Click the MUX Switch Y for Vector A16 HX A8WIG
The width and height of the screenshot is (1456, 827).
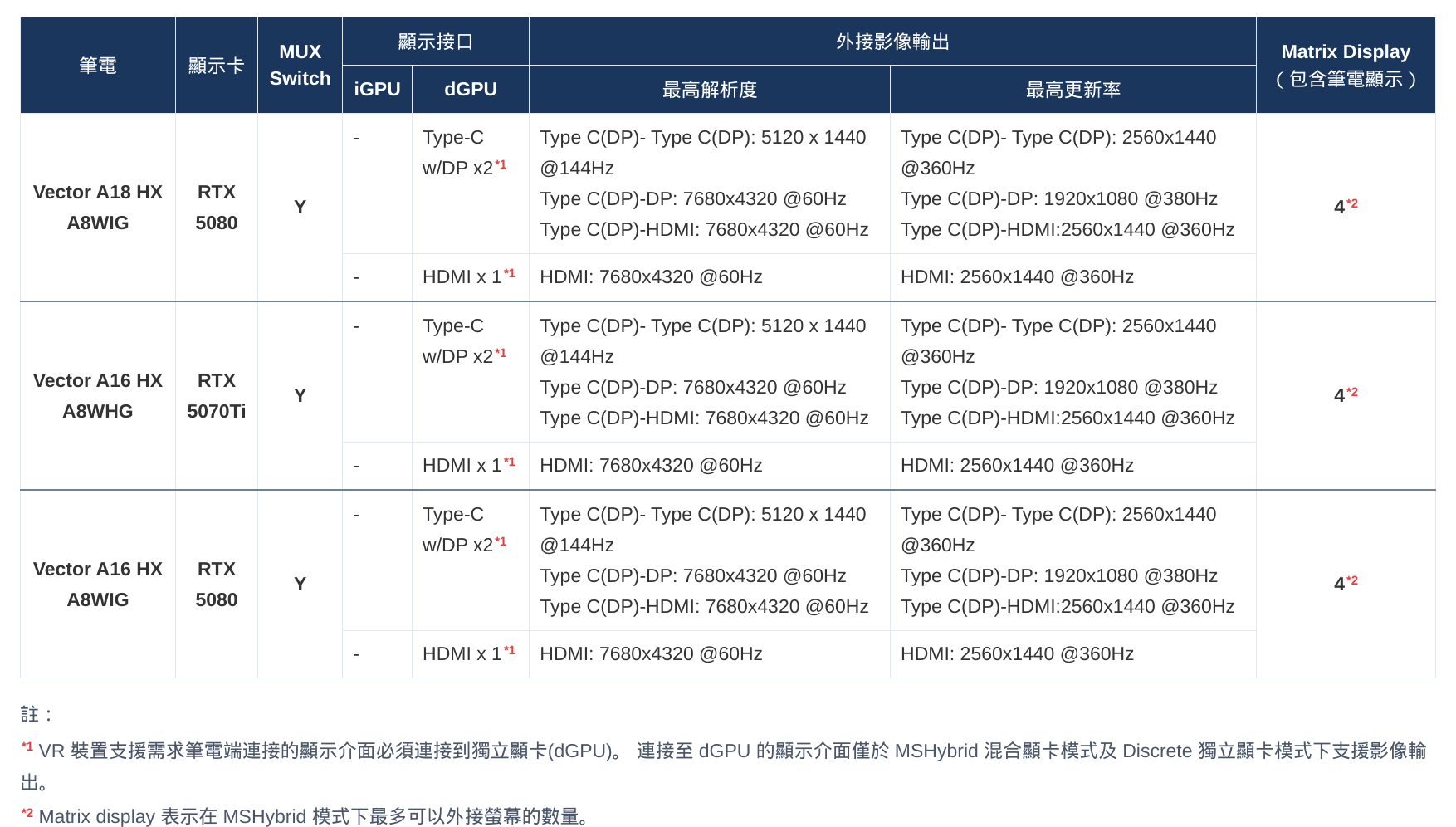[300, 585]
